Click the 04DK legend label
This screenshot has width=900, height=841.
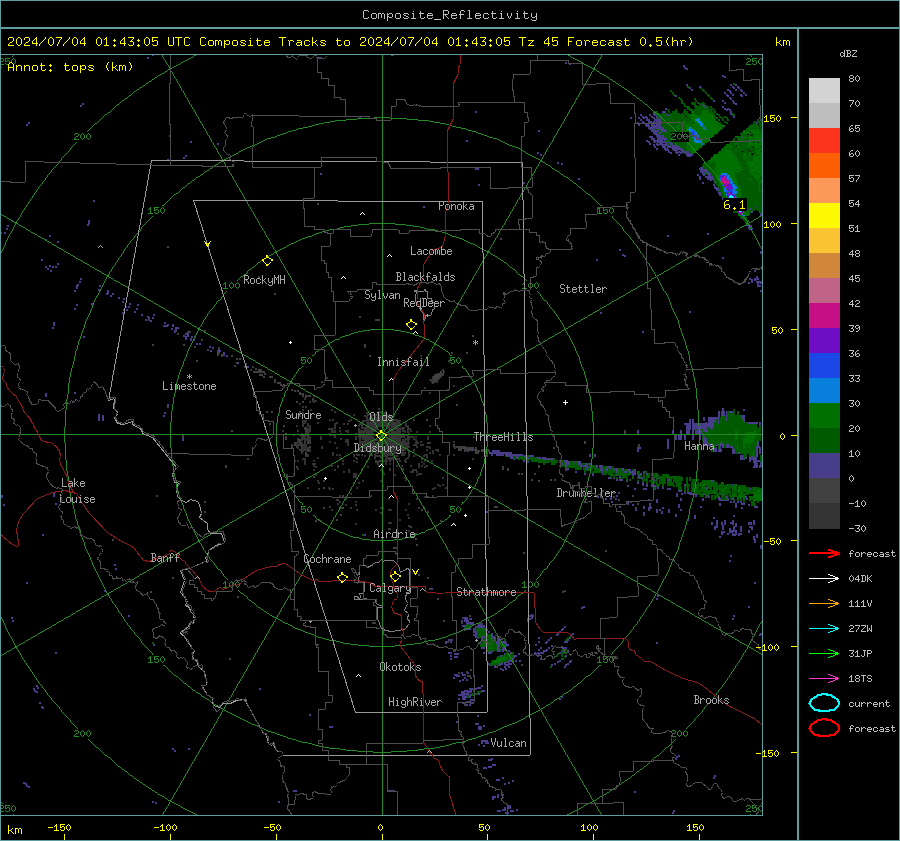coord(860,579)
